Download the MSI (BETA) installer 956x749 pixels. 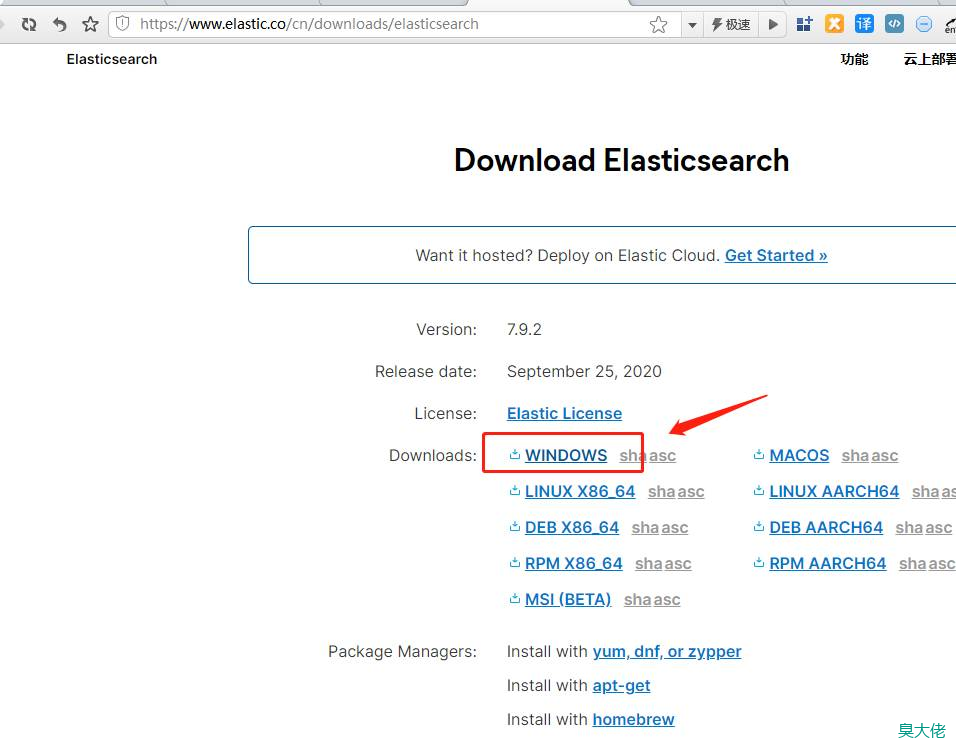coord(568,600)
